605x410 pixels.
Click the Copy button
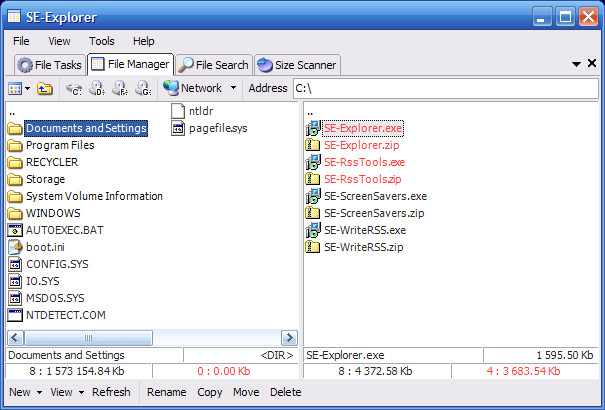point(210,392)
